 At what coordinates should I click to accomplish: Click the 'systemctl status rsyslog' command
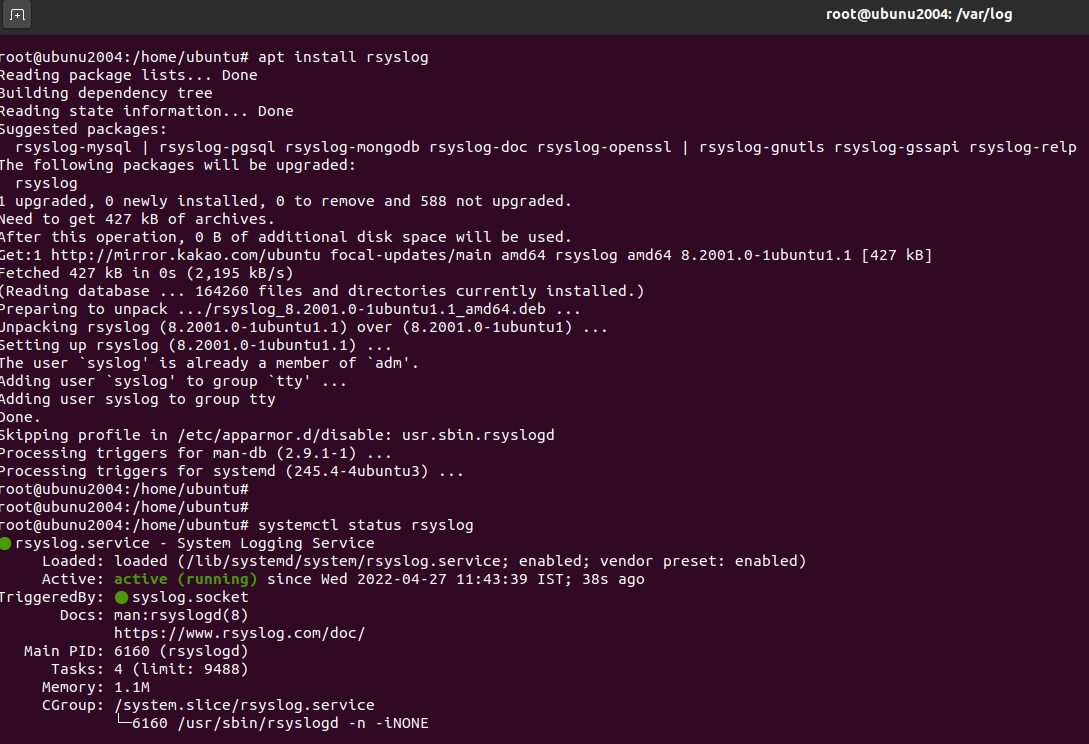click(365, 526)
